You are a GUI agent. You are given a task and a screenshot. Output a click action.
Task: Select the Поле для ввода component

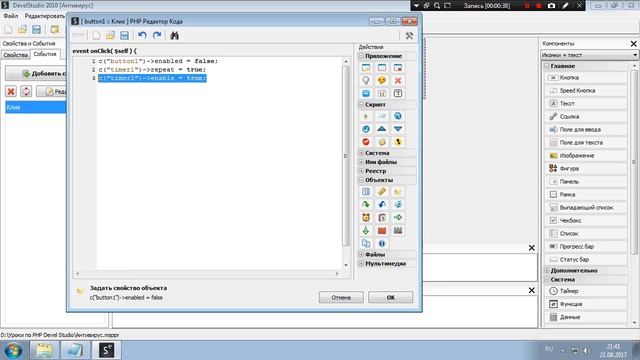click(586, 129)
